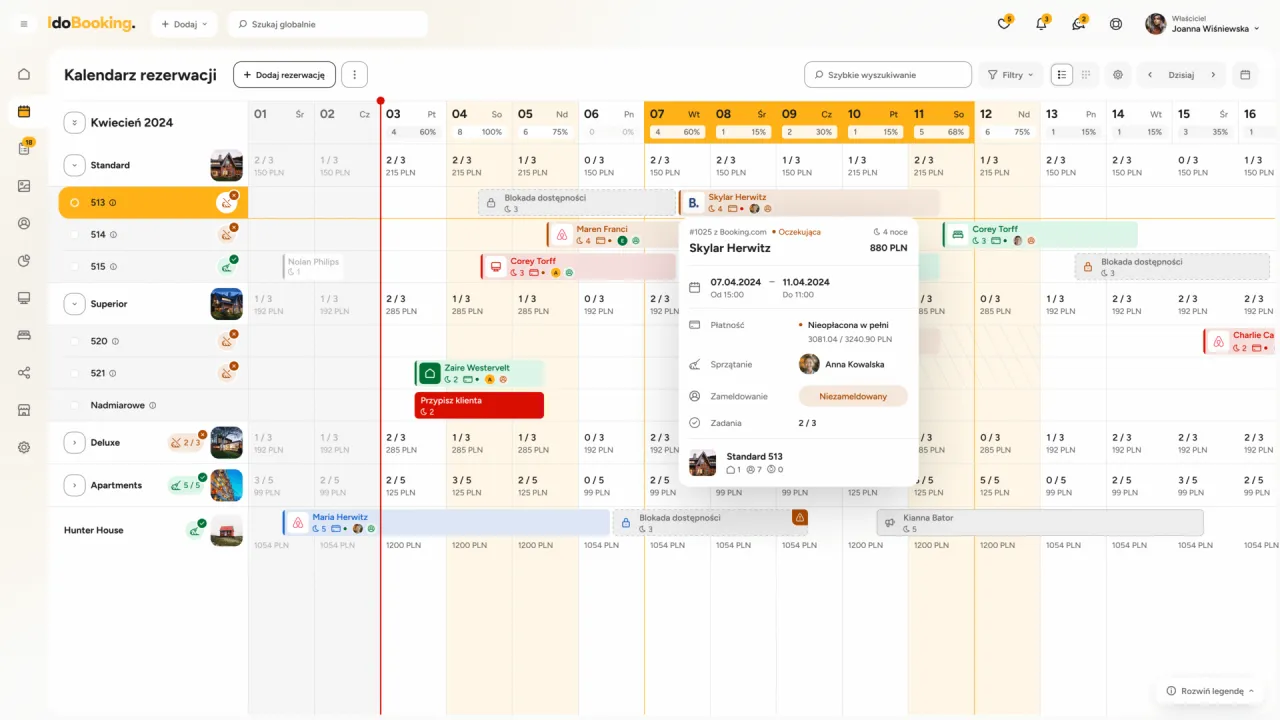
Task: Go to Home in the sidebar
Action: (24, 74)
